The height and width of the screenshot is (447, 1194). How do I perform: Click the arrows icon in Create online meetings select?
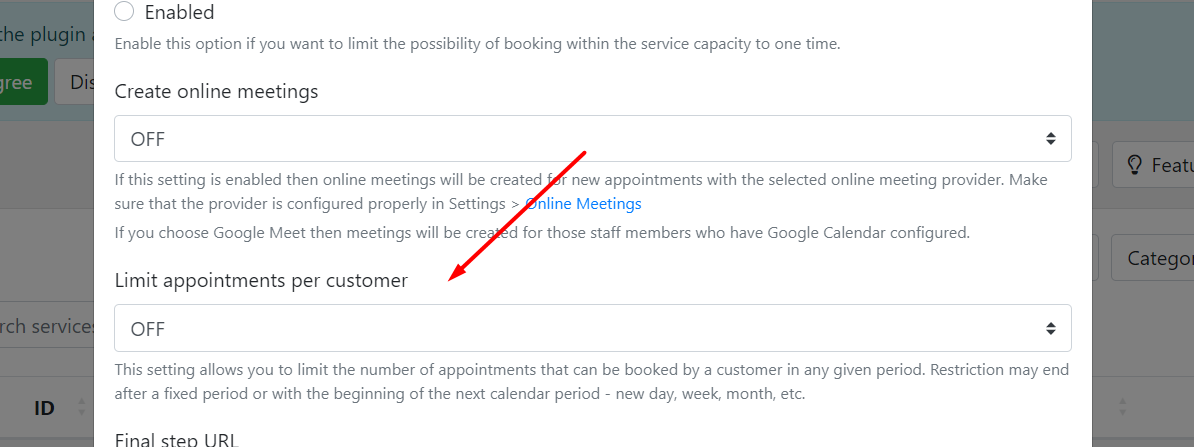(x=1050, y=139)
